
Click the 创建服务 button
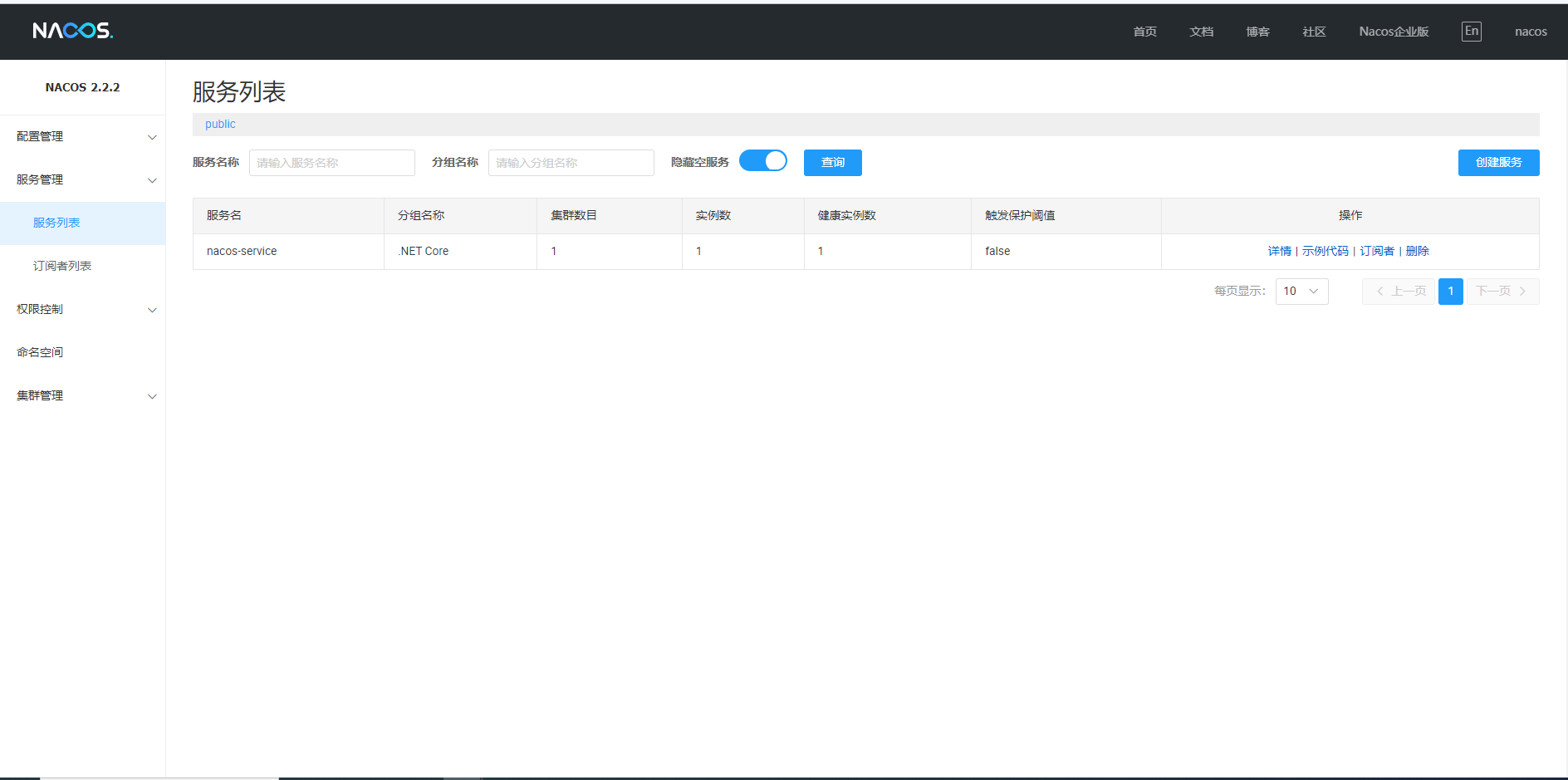[1498, 163]
